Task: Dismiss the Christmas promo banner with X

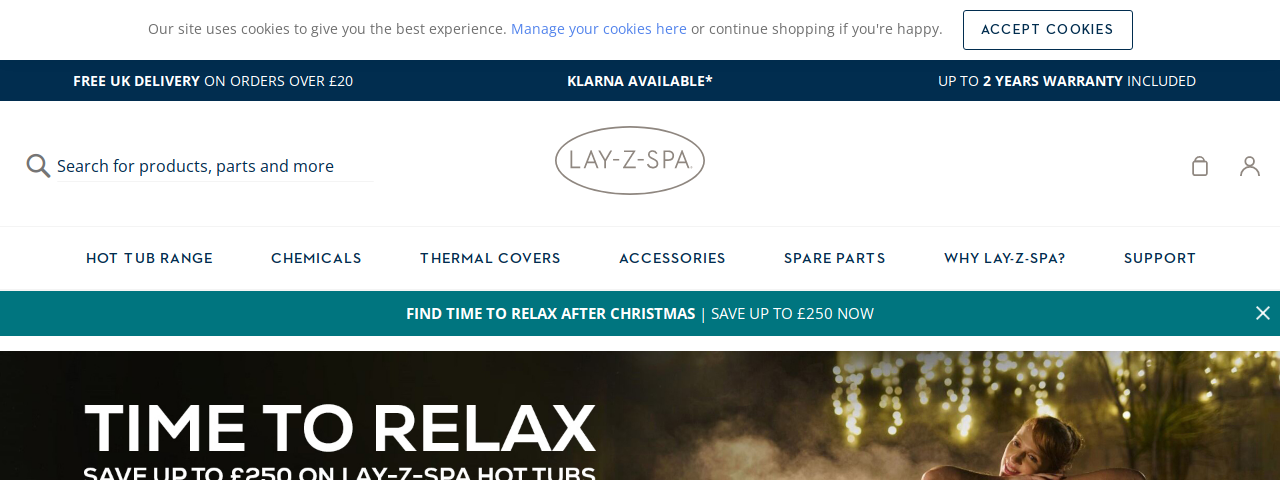Action: click(1263, 313)
